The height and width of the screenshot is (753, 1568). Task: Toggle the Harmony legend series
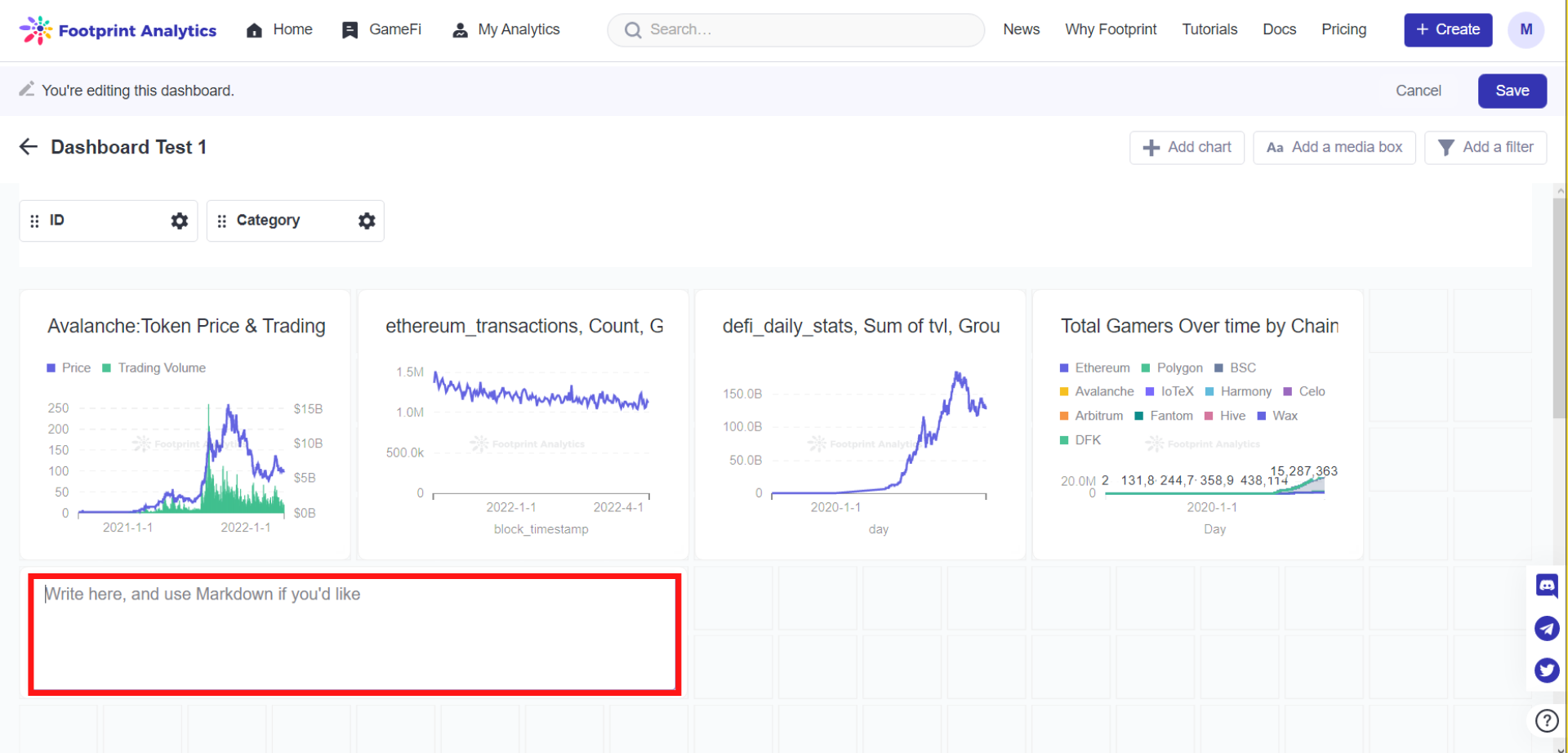1238,391
